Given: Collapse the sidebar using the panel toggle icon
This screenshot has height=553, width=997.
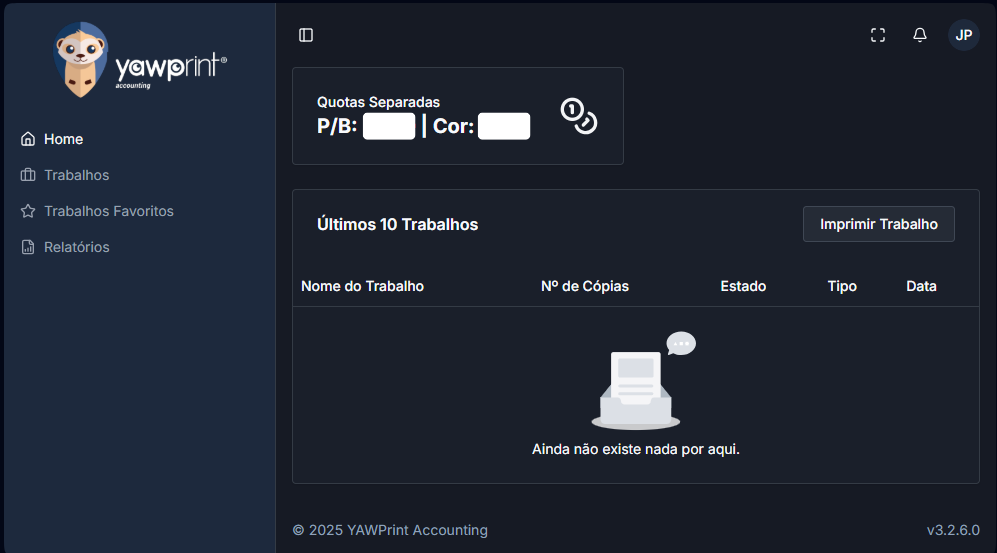Looking at the screenshot, I should 306,35.
